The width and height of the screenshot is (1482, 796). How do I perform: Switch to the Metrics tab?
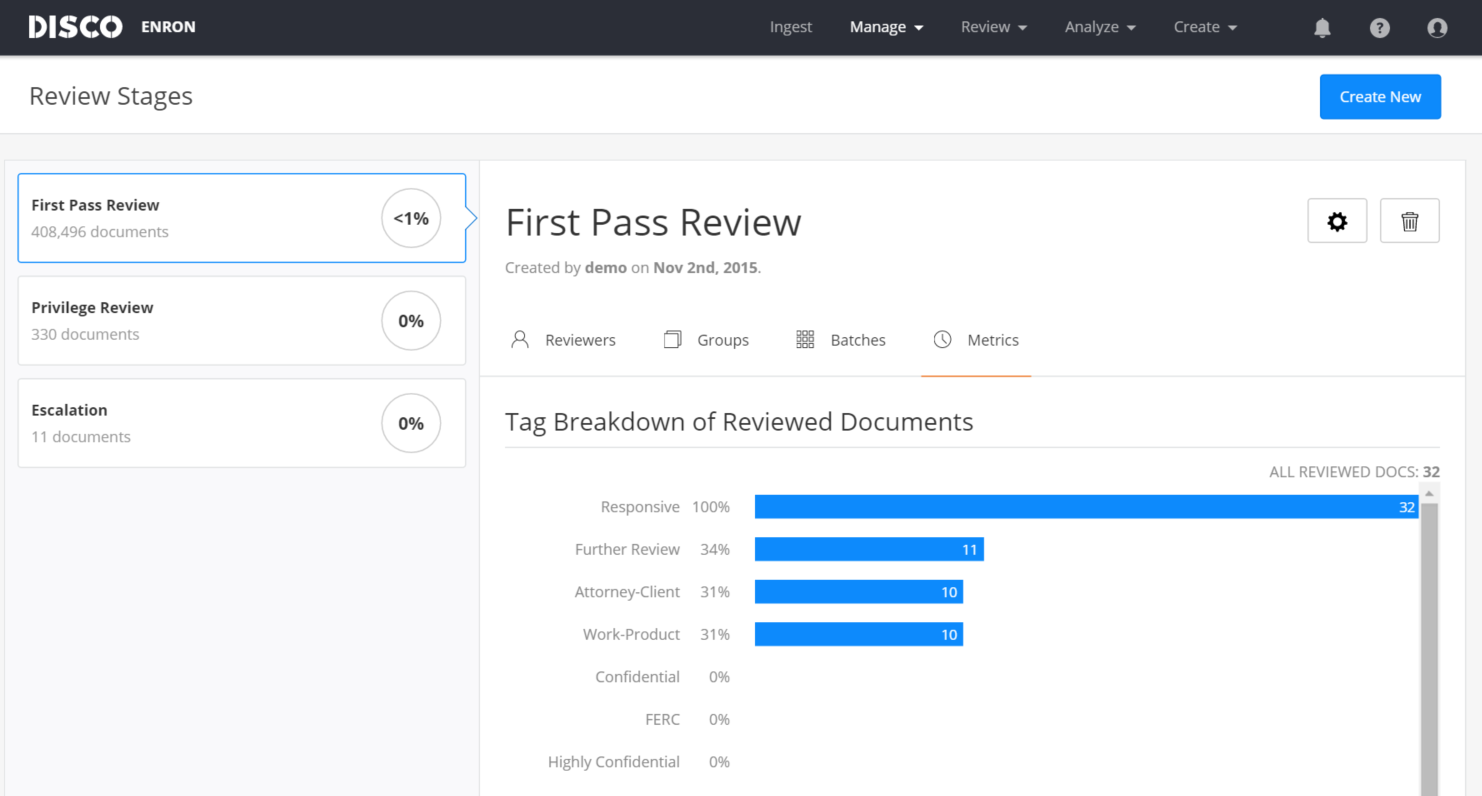click(x=976, y=340)
